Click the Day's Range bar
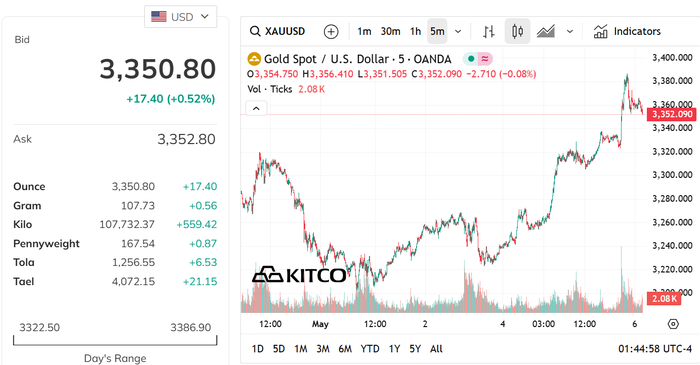Viewport: 700px width, 365px height. (115, 340)
